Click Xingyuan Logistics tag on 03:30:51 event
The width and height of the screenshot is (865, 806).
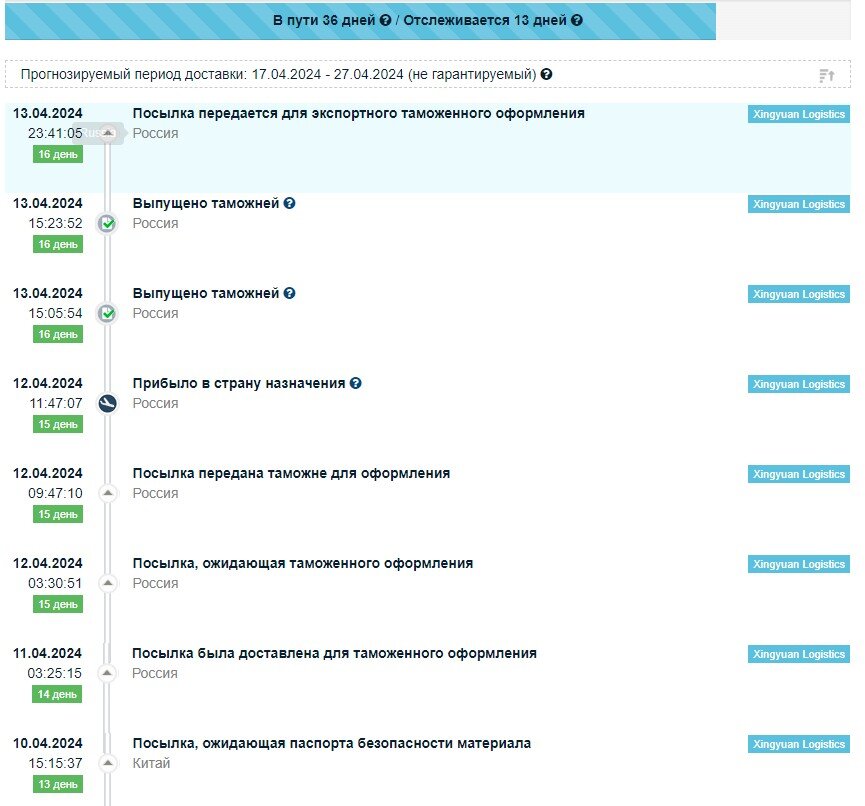(x=799, y=564)
